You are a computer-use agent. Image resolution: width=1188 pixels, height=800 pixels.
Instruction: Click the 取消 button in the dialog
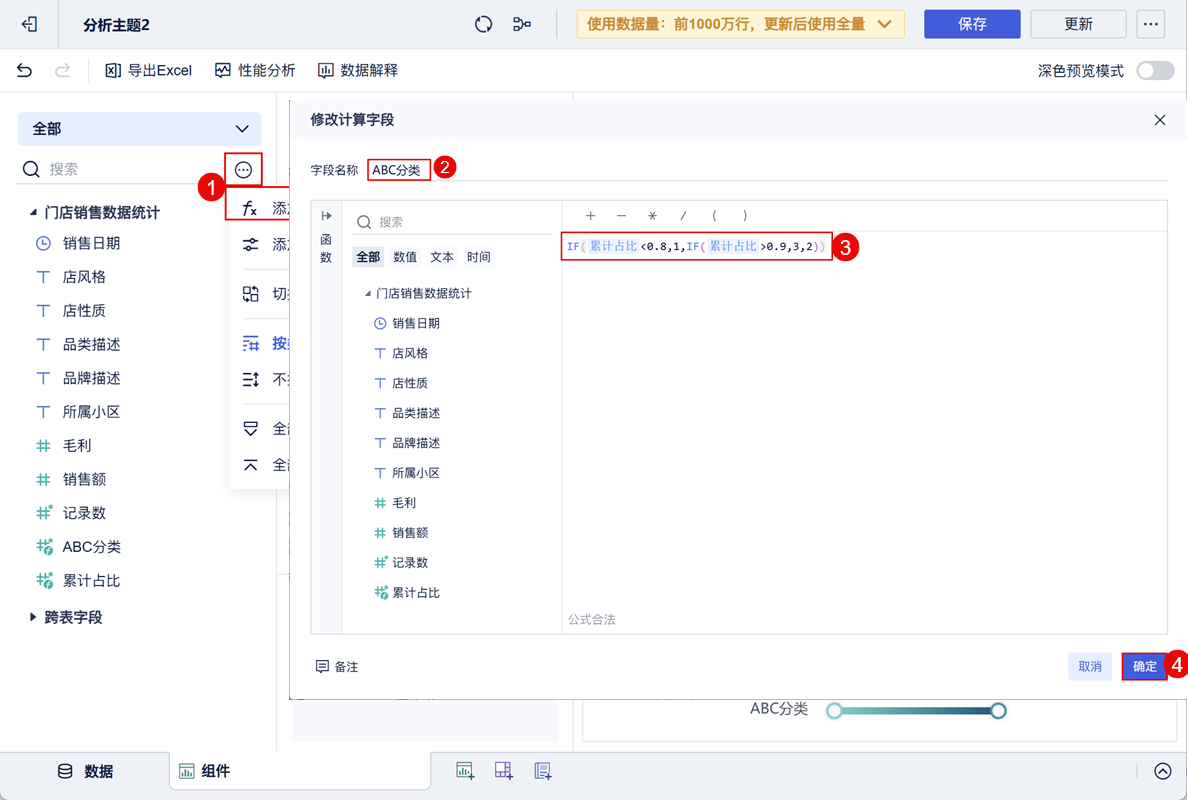pyautogui.click(x=1089, y=666)
